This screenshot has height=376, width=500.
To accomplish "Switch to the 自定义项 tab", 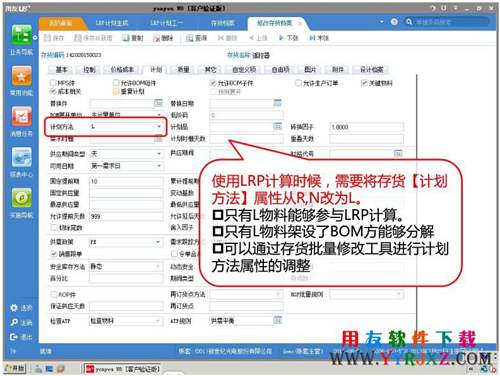I will click(244, 69).
